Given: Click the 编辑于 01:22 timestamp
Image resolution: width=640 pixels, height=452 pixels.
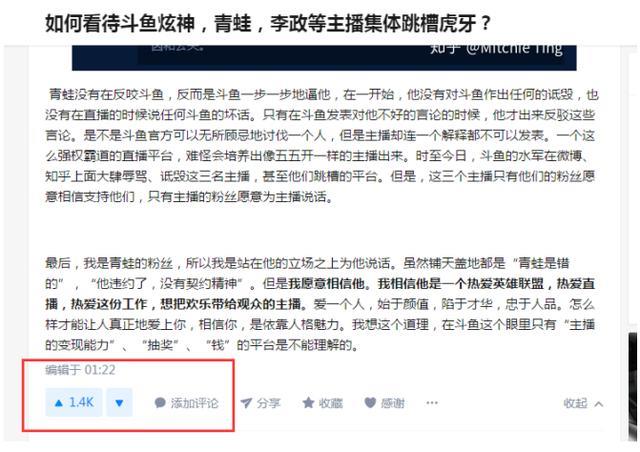Looking at the screenshot, I should coord(80,370).
